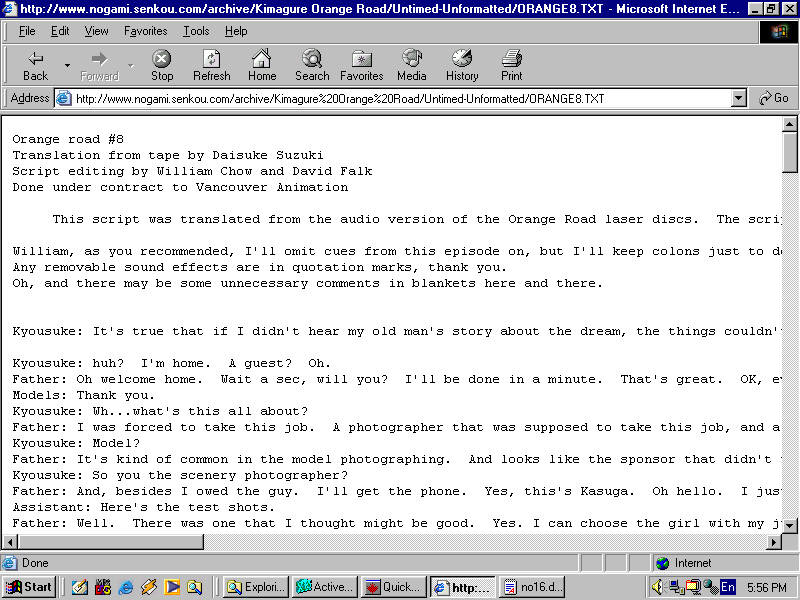800x600 pixels.
Task: Click the network computers tray icon
Action: [x=676, y=588]
